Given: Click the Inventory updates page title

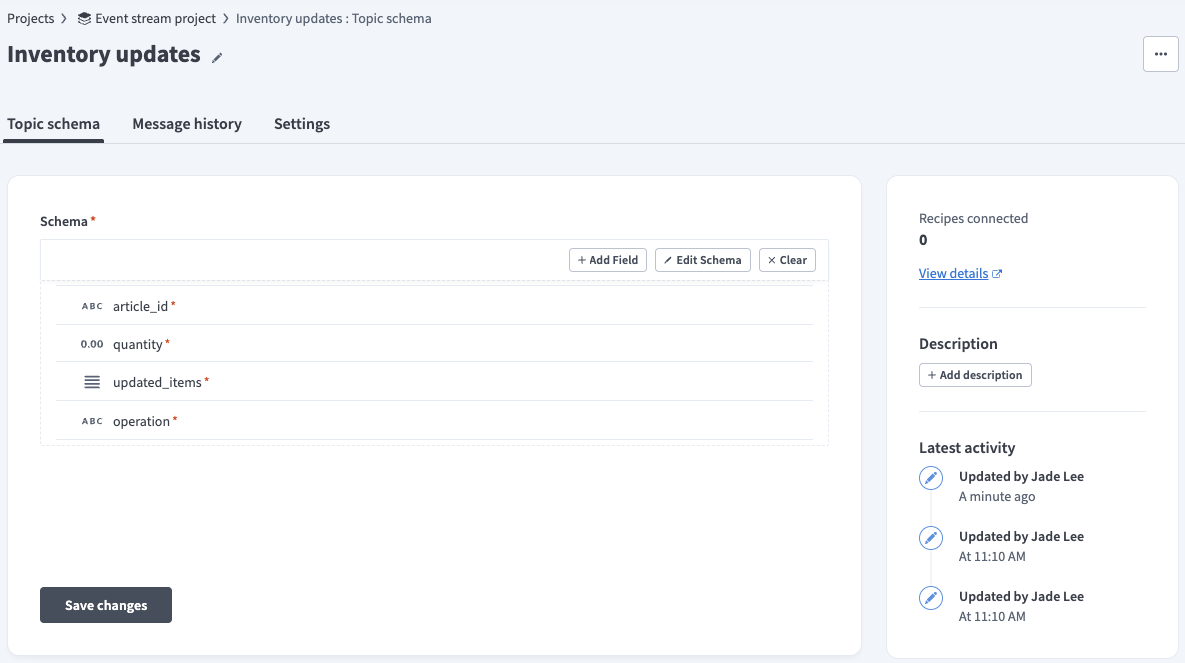Looking at the screenshot, I should [104, 54].
